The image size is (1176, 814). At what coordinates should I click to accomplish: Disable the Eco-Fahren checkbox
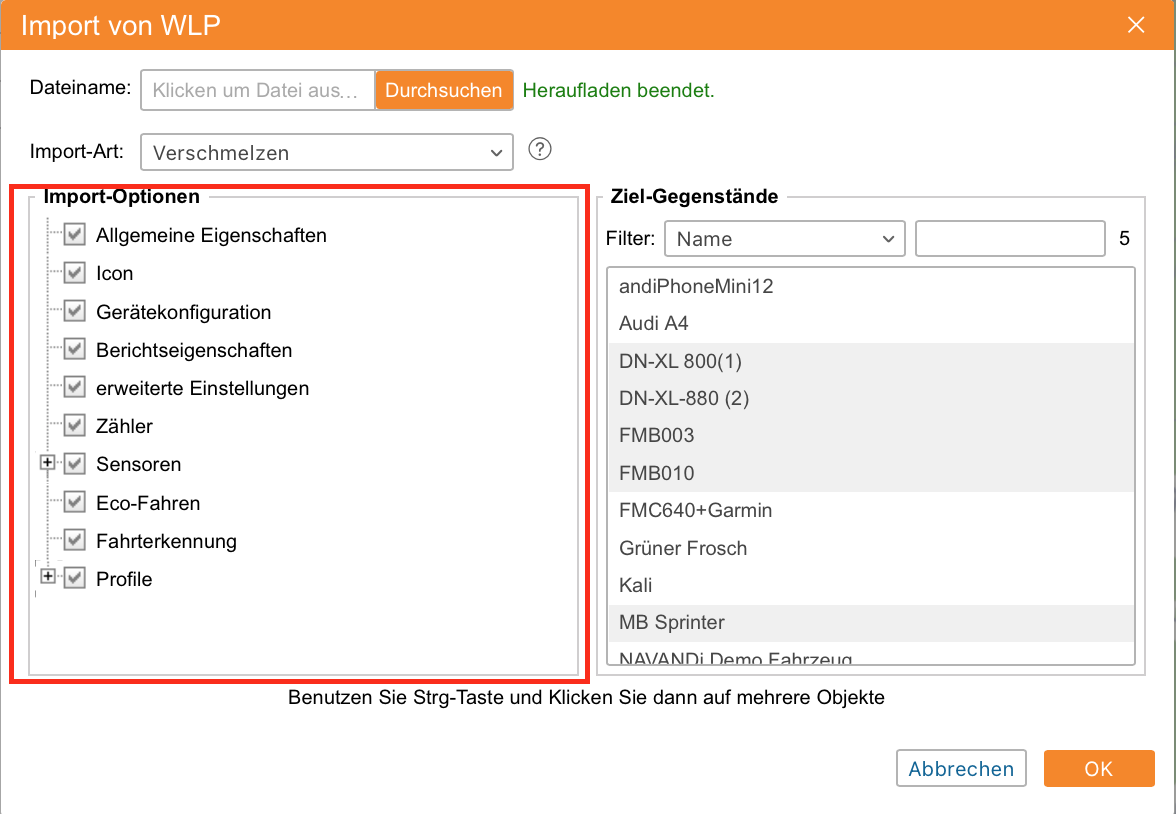74,503
